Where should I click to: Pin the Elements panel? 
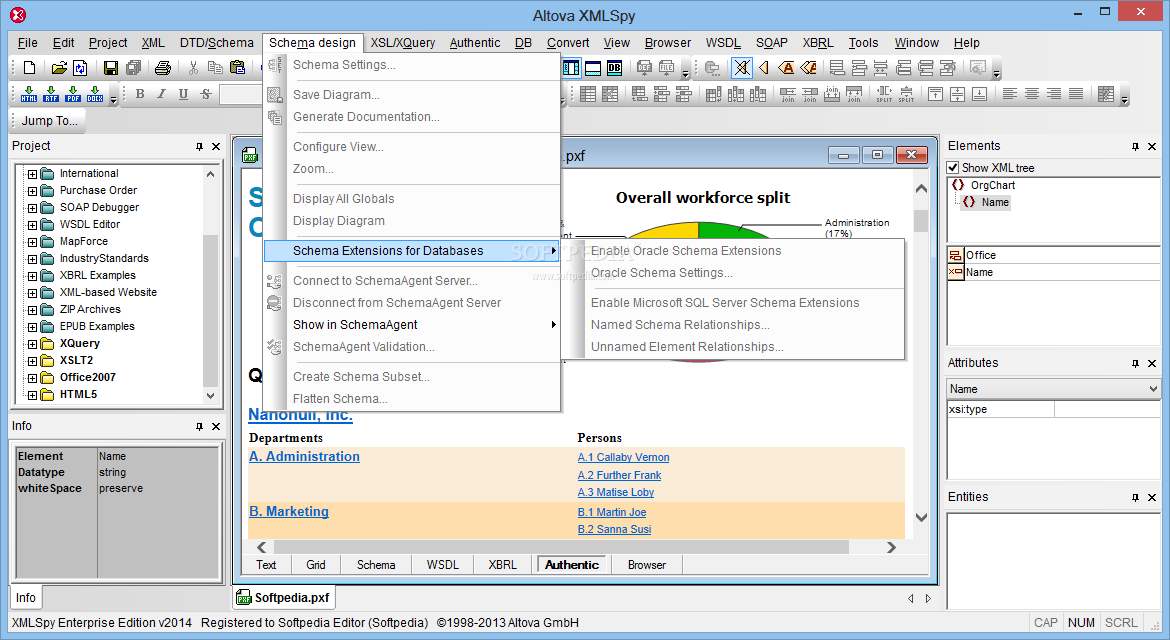[1135, 146]
